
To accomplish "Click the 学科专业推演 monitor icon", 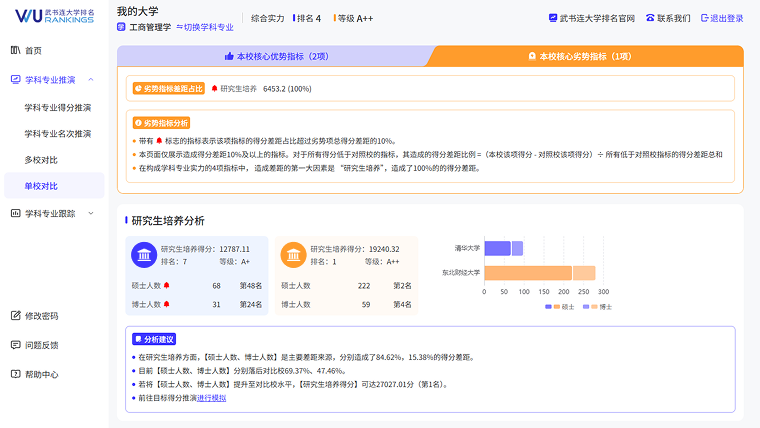I will [x=16, y=79].
